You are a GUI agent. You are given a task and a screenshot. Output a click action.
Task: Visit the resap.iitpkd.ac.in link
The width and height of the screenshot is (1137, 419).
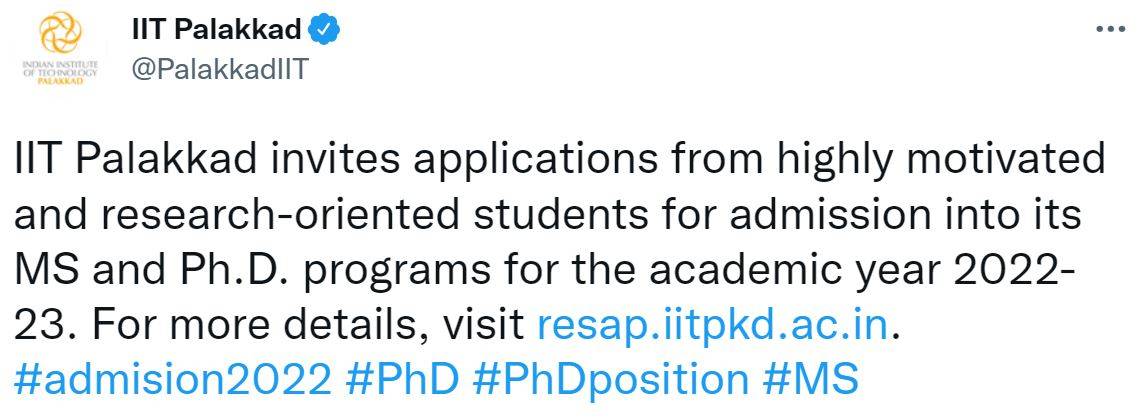[x=713, y=326]
